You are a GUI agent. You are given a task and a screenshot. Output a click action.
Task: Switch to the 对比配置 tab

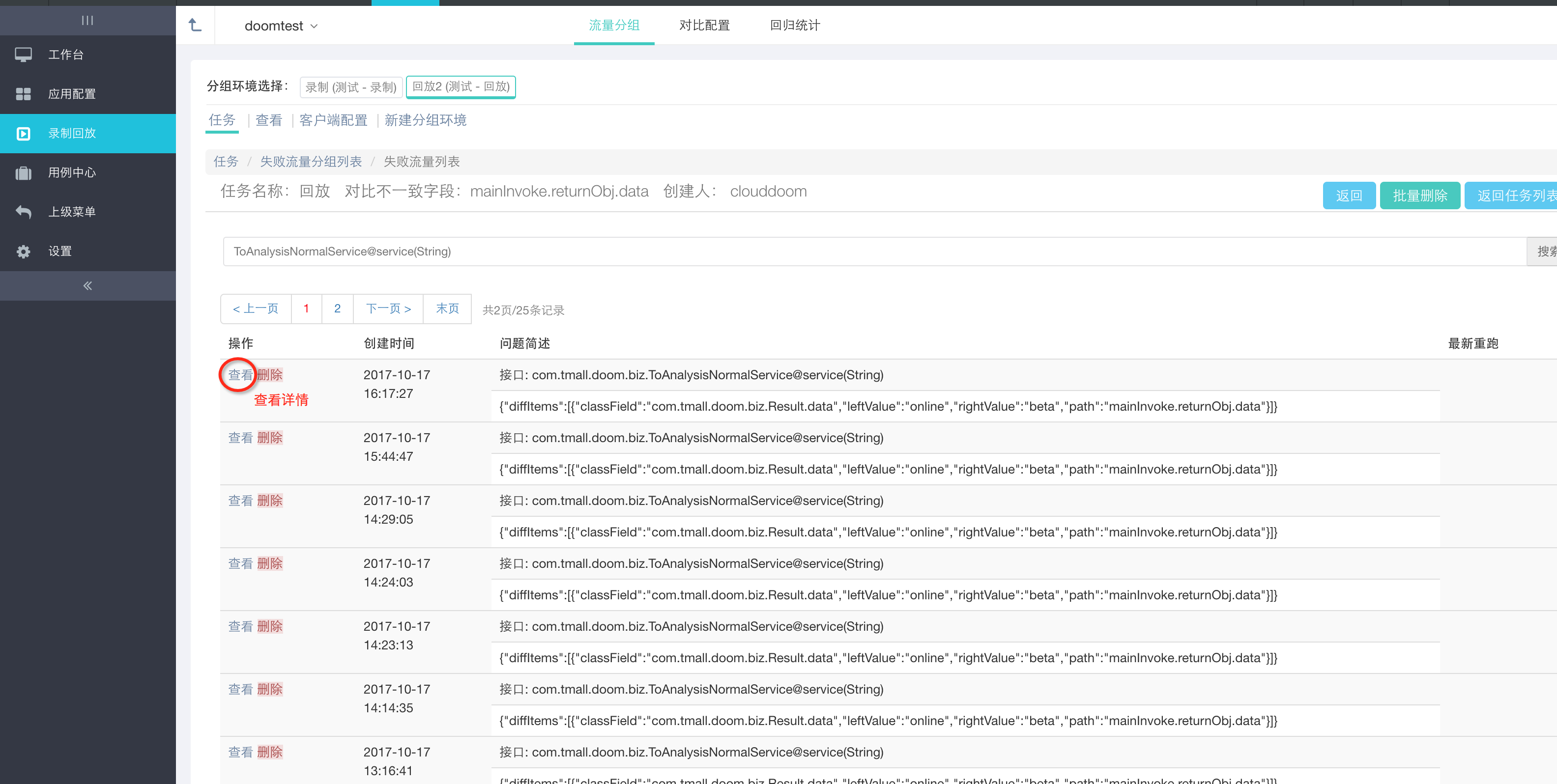pos(704,26)
